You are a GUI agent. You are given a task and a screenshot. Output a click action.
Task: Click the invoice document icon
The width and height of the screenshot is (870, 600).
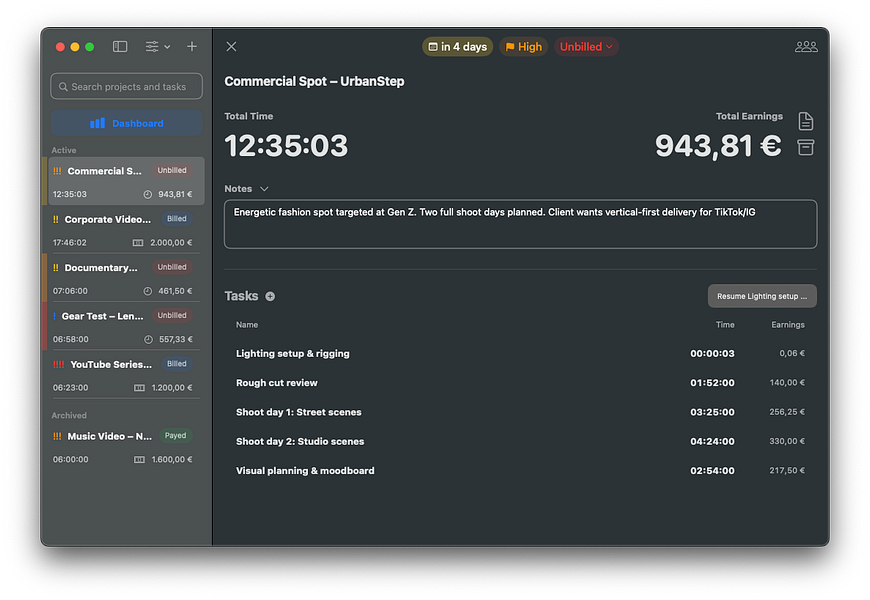point(806,121)
